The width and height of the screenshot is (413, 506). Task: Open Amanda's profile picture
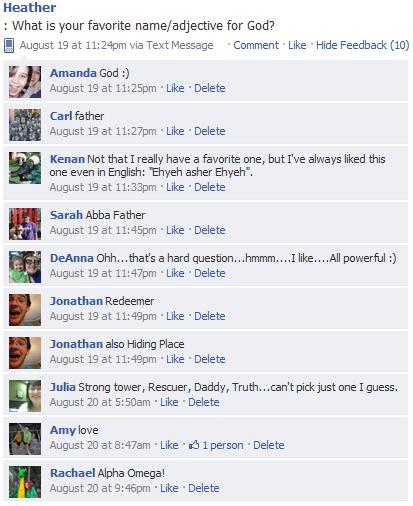tap(25, 82)
